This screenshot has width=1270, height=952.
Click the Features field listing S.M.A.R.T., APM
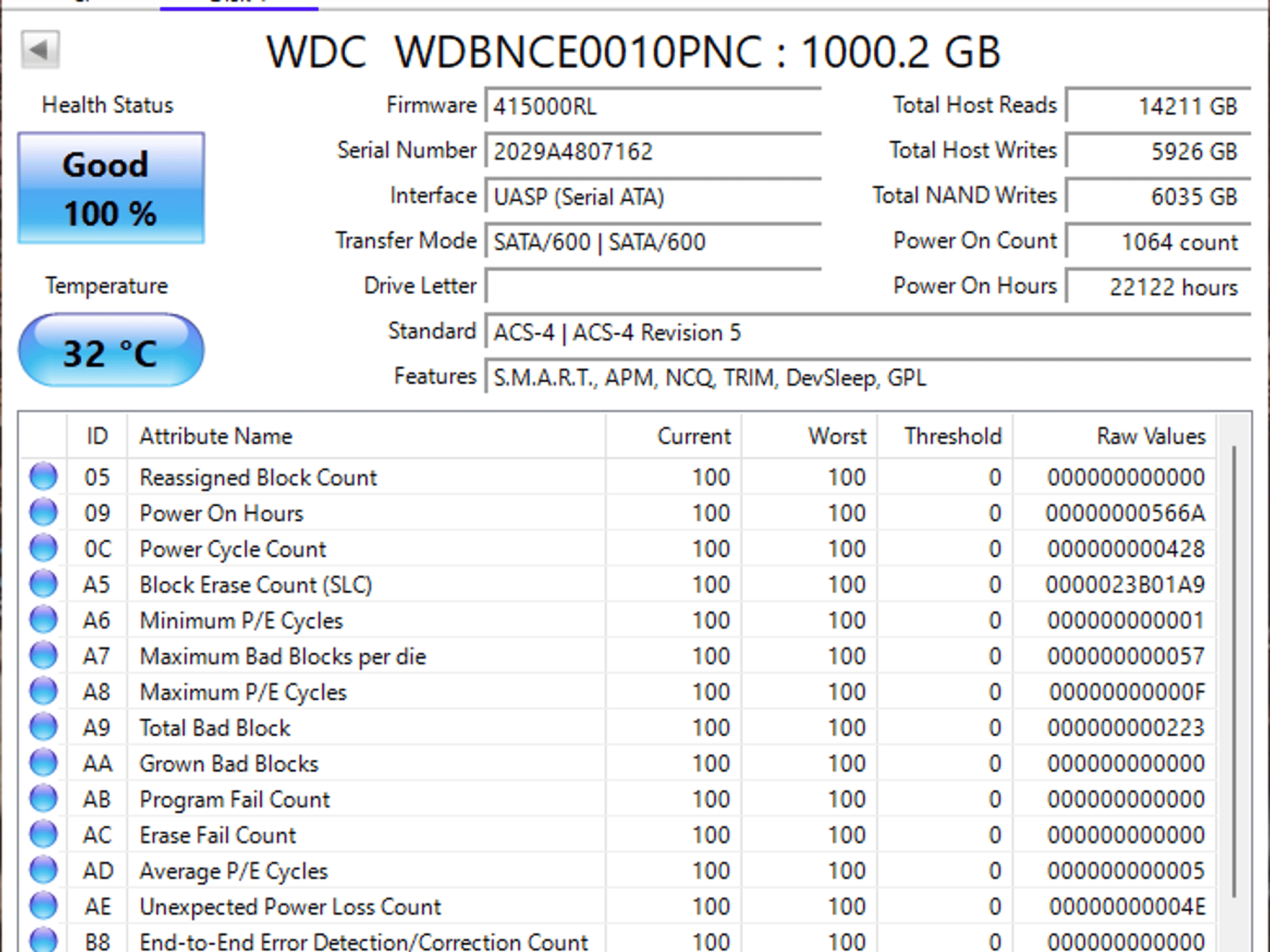tap(868, 377)
